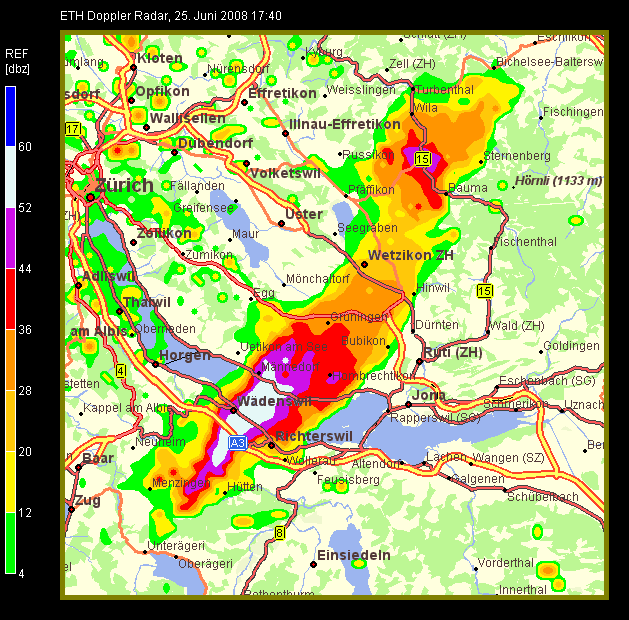Click the Mönchaltorf label
The height and width of the screenshot is (620, 629).
tap(318, 278)
